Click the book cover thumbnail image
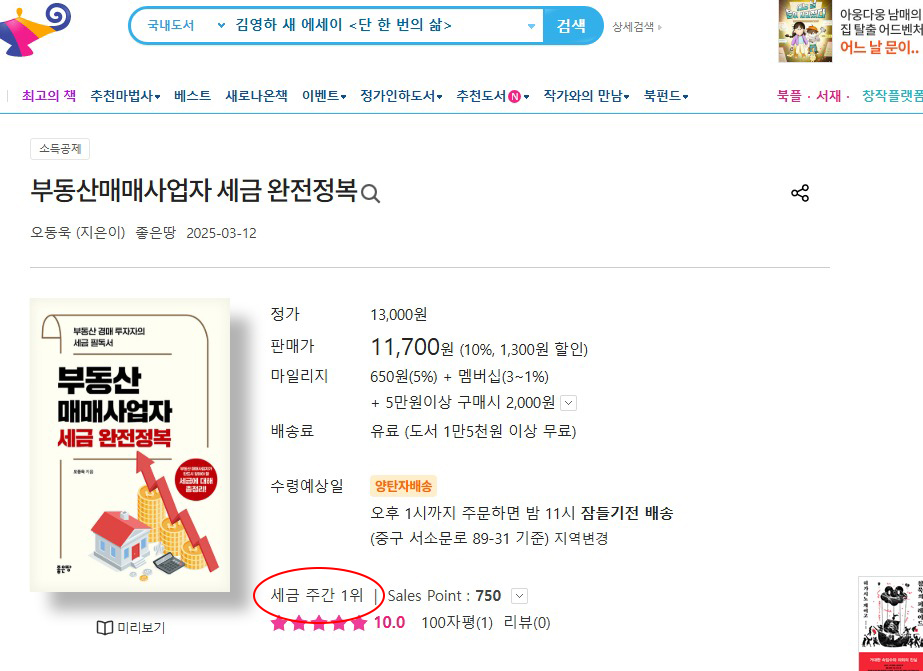This screenshot has height=671, width=923. (x=130, y=445)
